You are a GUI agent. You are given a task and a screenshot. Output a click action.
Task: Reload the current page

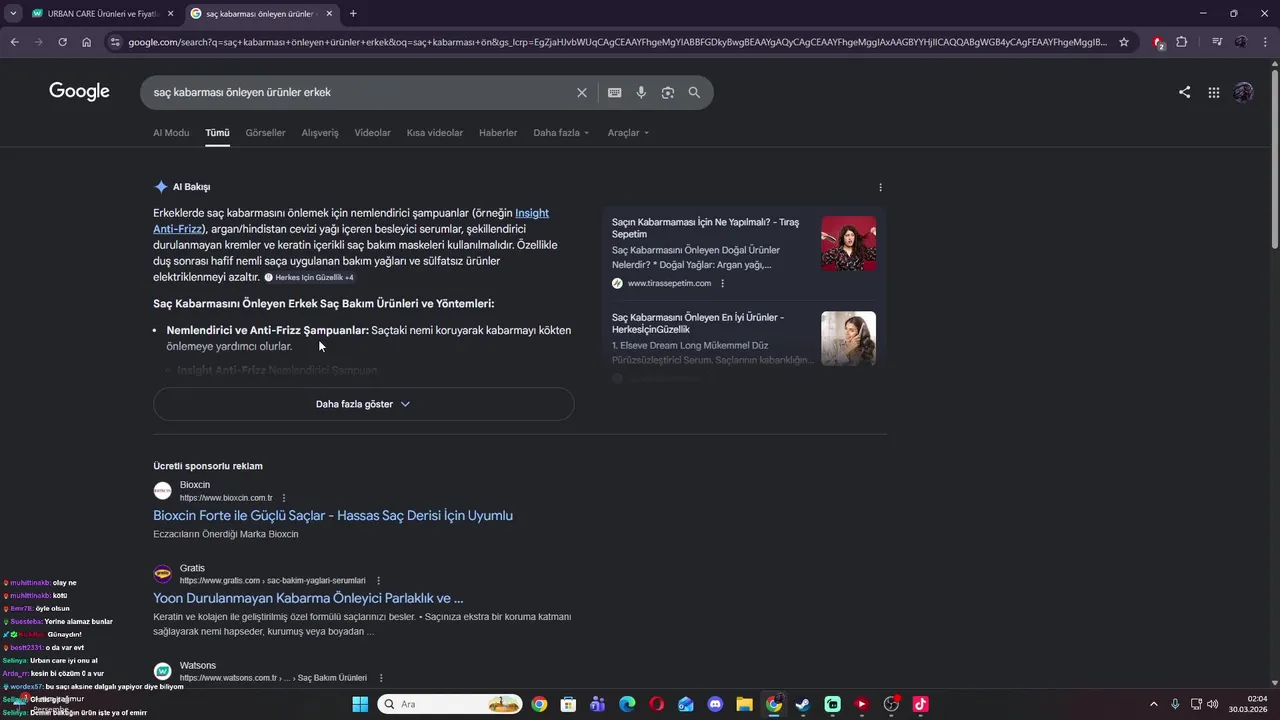coord(62,42)
